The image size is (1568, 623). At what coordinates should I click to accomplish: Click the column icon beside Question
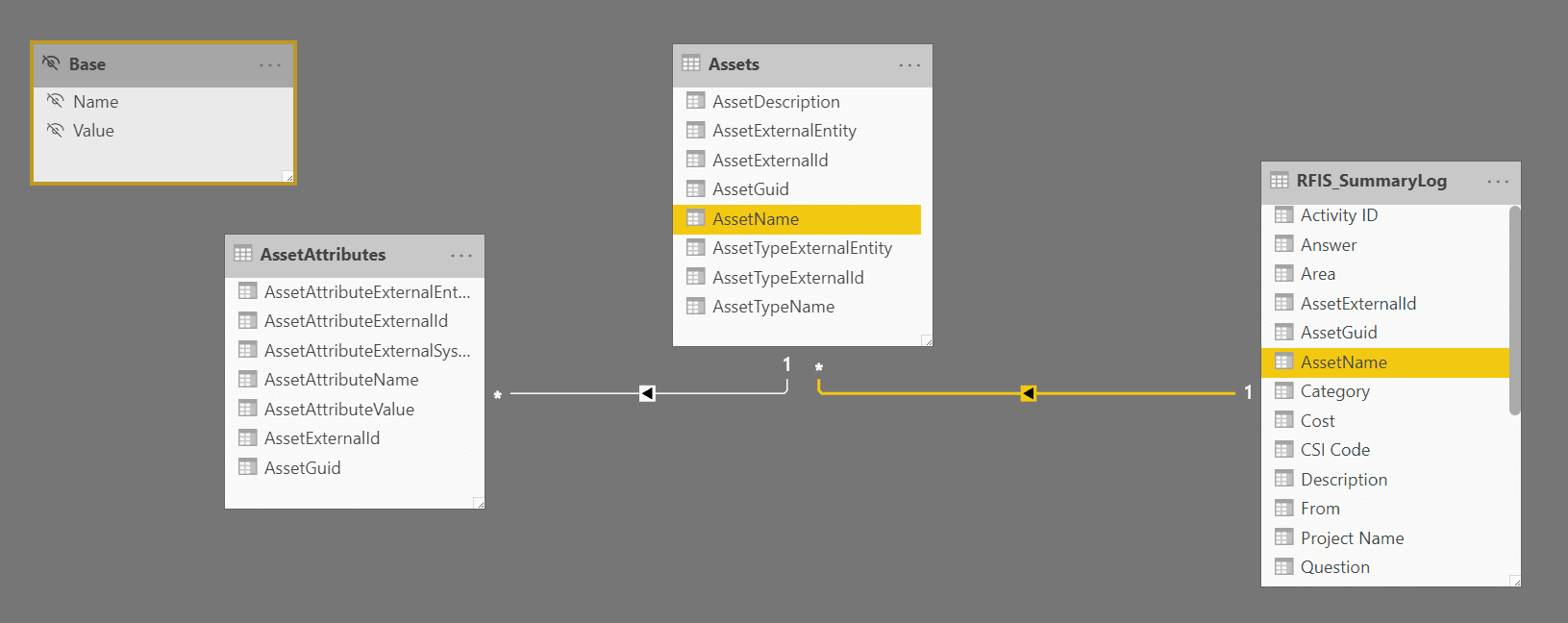[x=1284, y=566]
